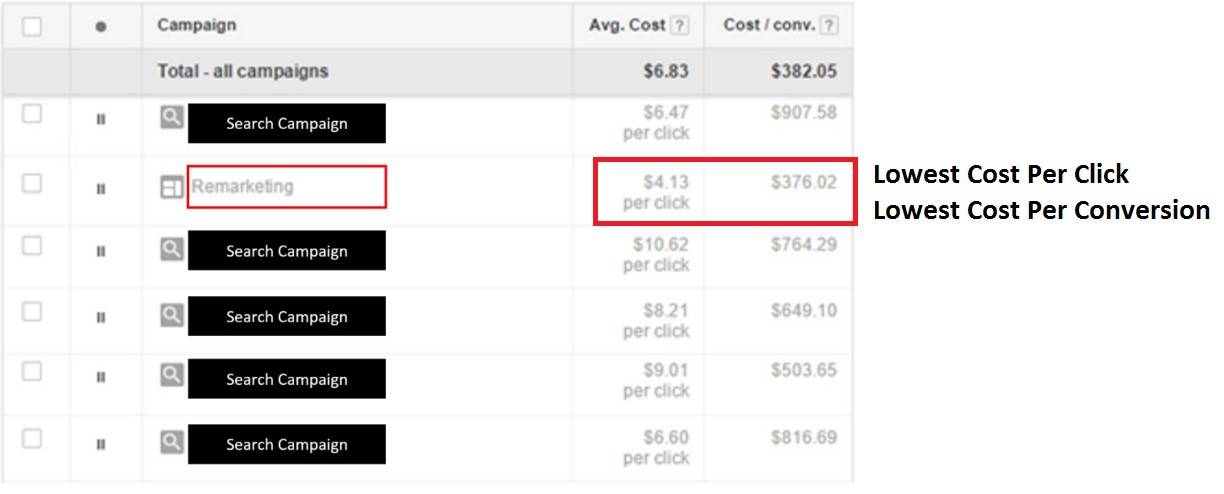
Task: Tick the select-all checkbox in the header
Action: click(x=32, y=27)
